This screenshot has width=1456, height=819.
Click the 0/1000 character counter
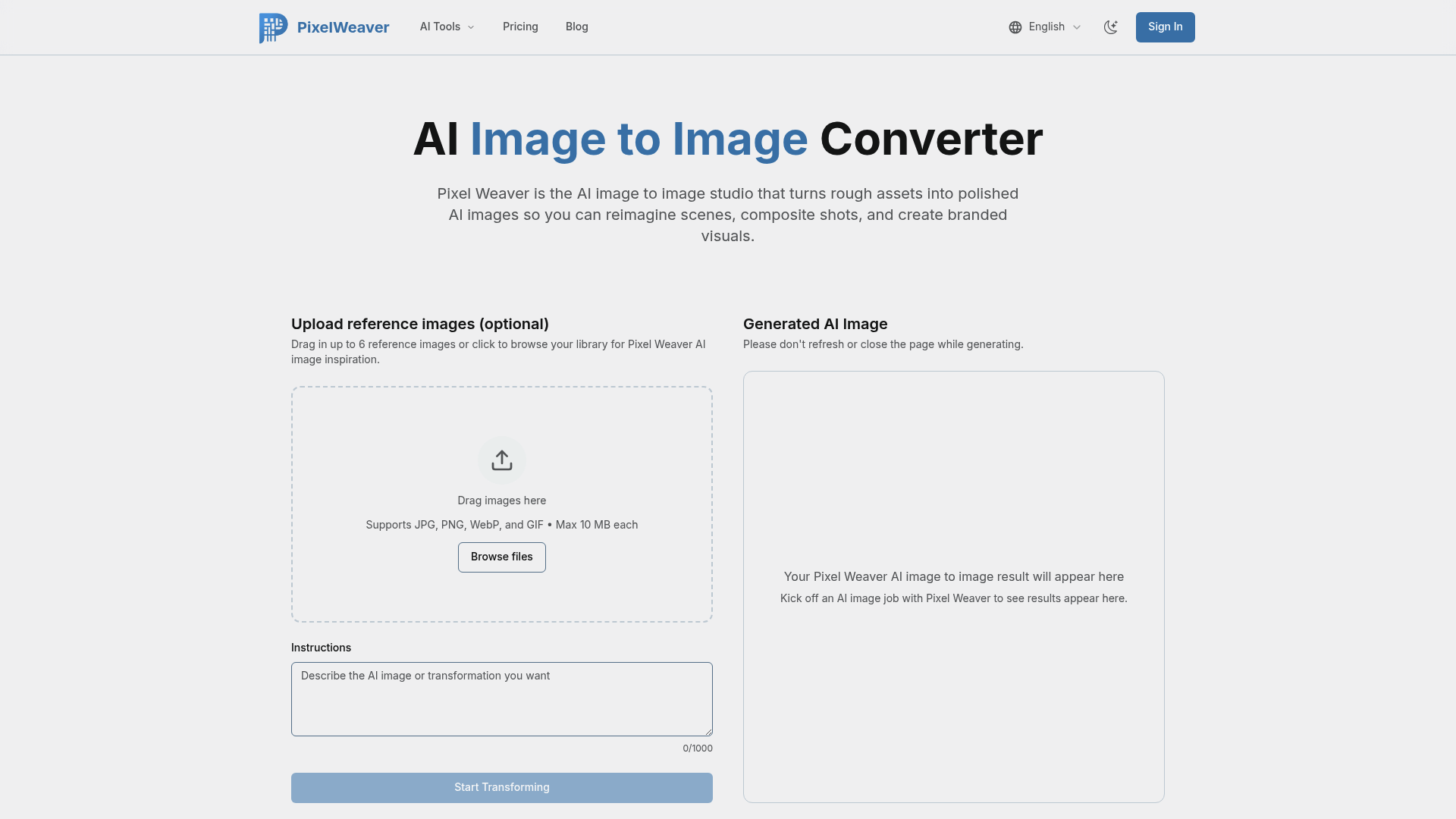click(x=697, y=748)
